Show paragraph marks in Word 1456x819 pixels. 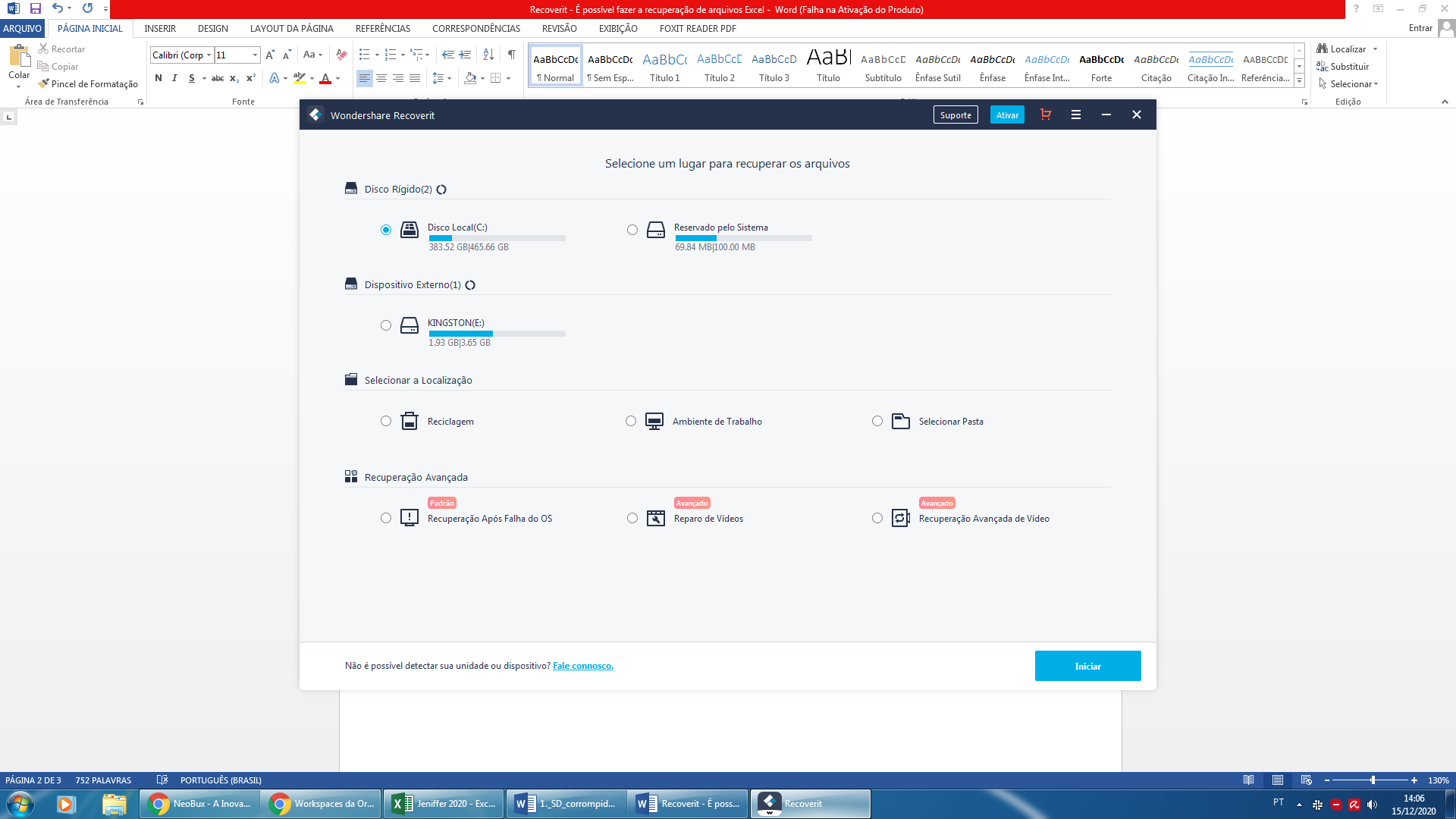[x=512, y=55]
